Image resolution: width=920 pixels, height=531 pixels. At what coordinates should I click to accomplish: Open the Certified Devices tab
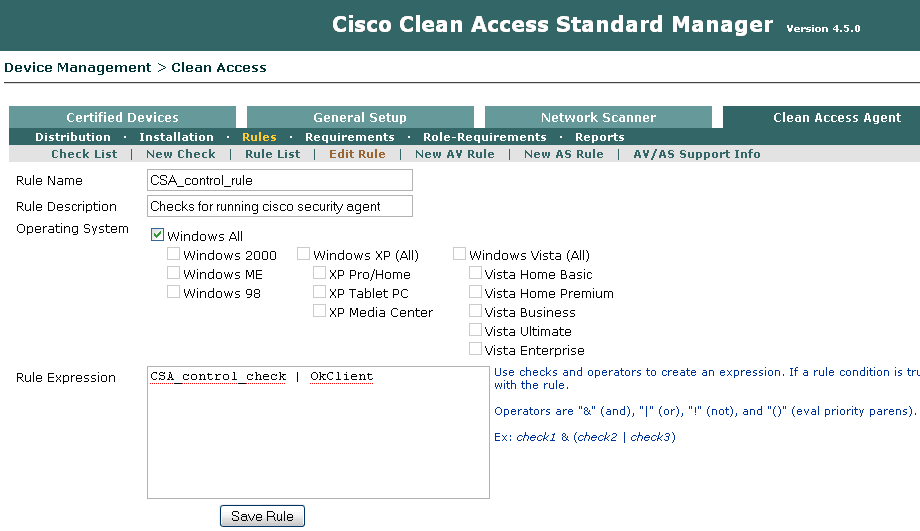(x=122, y=118)
